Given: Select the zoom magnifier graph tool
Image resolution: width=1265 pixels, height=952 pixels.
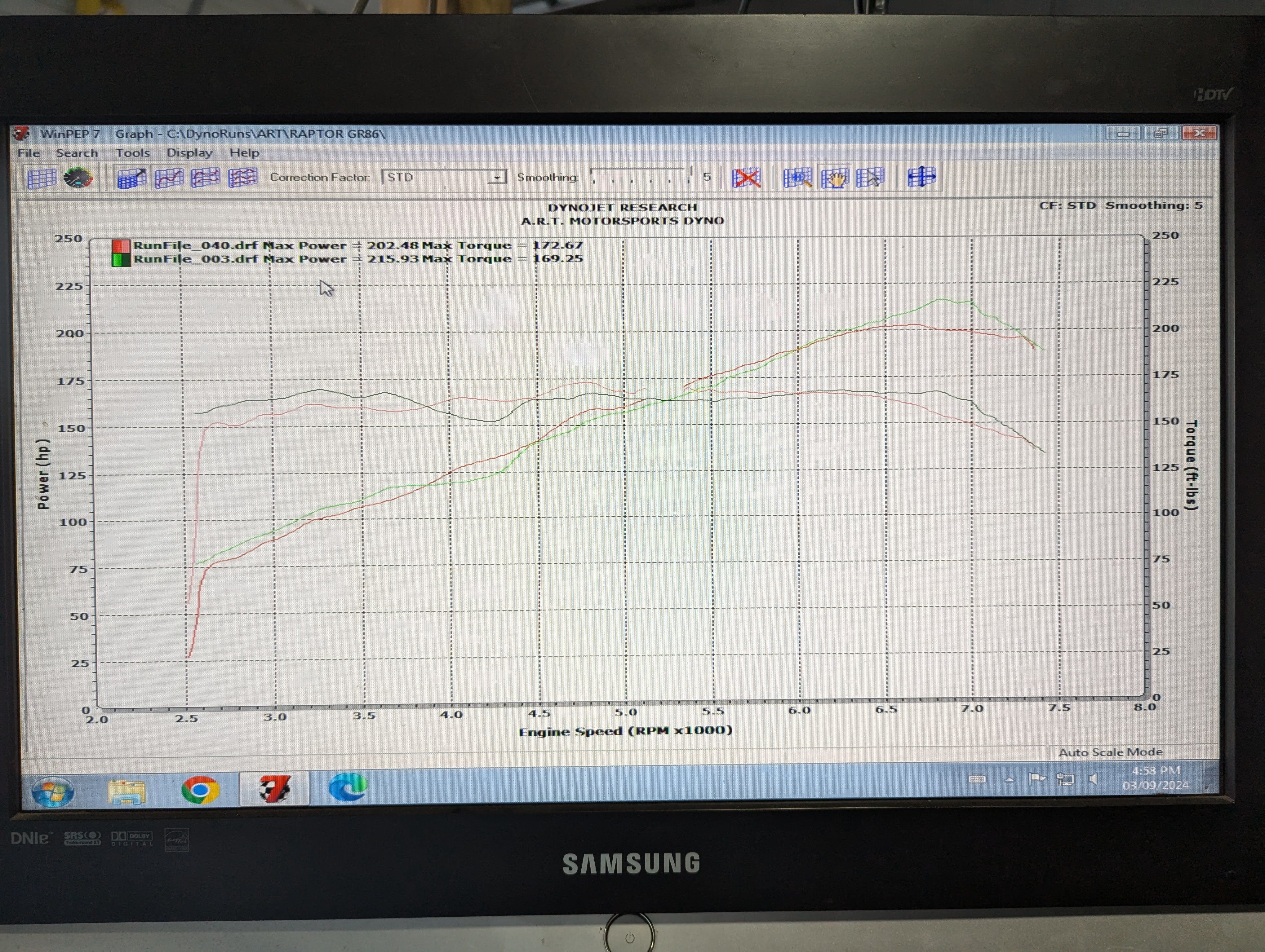Looking at the screenshot, I should pyautogui.click(x=797, y=178).
